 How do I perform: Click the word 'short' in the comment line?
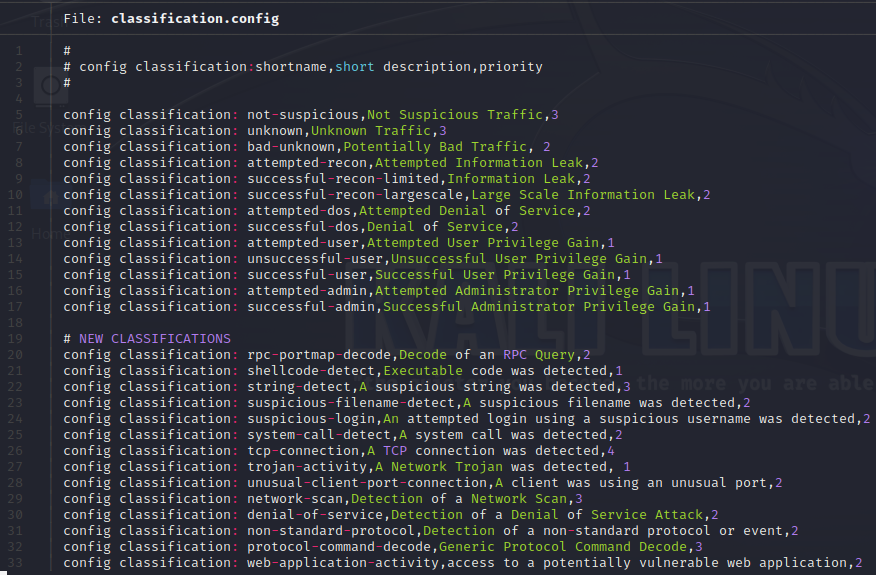tap(355, 66)
